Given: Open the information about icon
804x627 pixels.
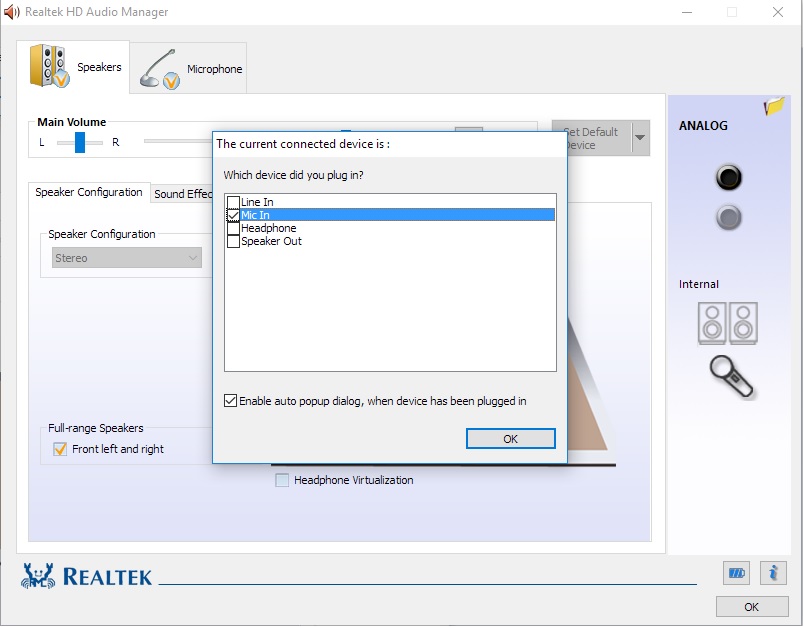Looking at the screenshot, I should [773, 573].
